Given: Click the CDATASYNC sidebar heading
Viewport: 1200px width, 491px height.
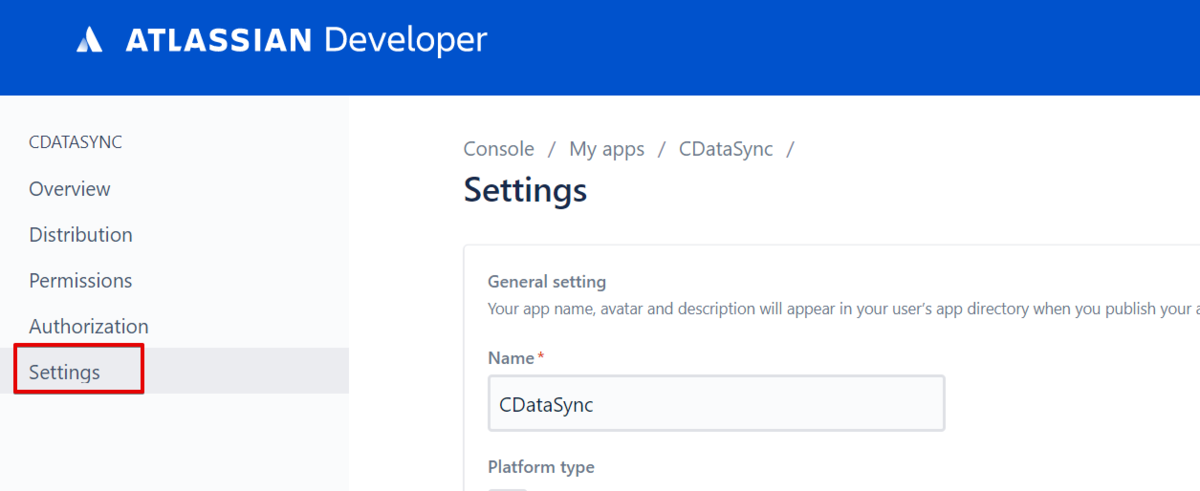Looking at the screenshot, I should point(76,142).
